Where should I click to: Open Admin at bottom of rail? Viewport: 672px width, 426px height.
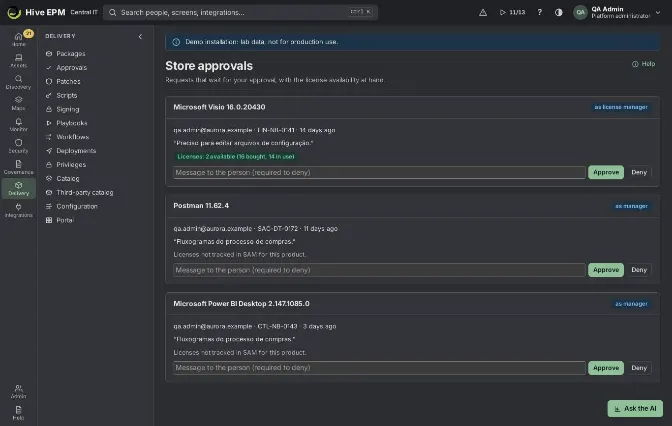18,391
